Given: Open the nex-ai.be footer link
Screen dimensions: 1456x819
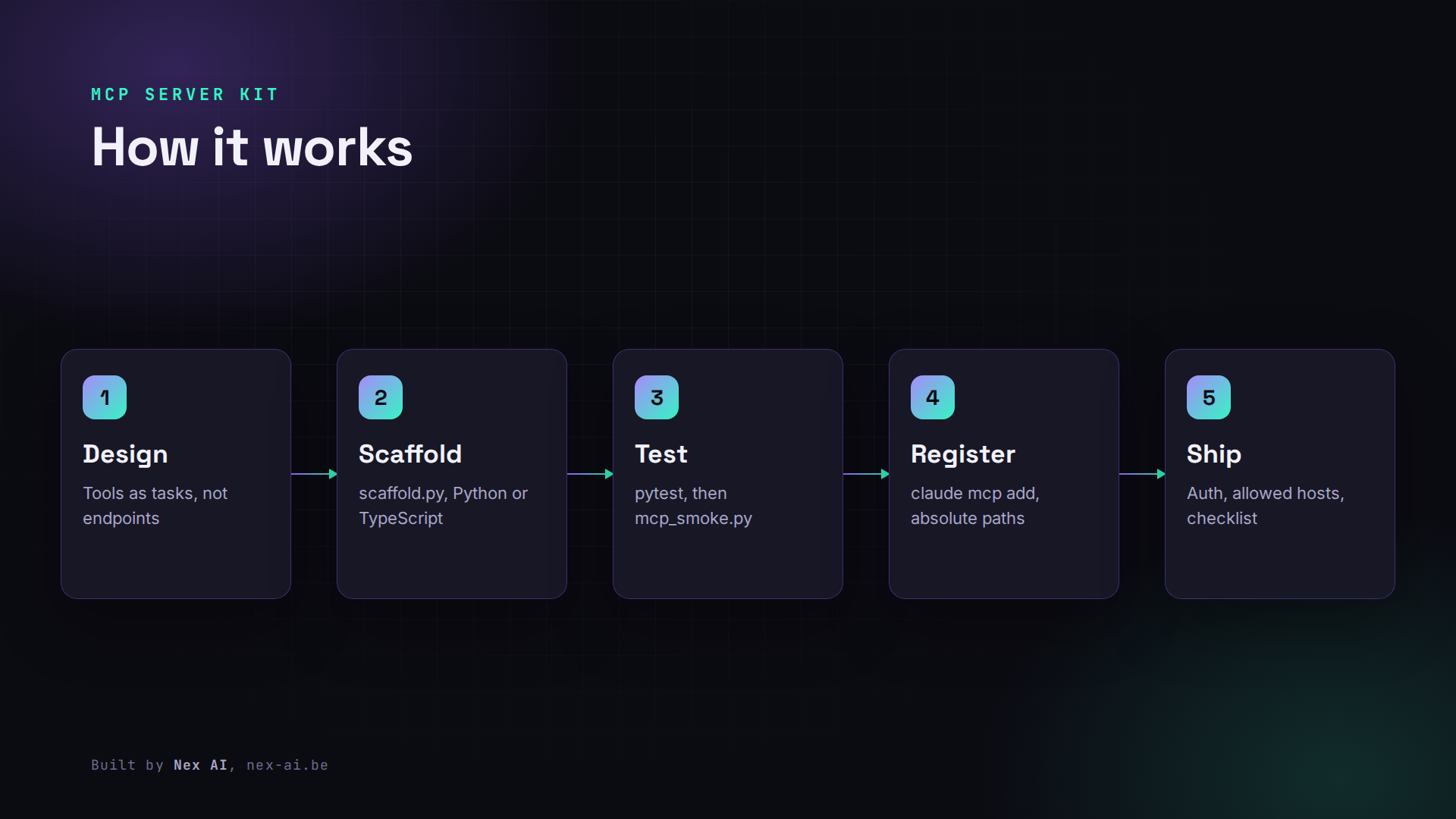Looking at the screenshot, I should click(287, 765).
